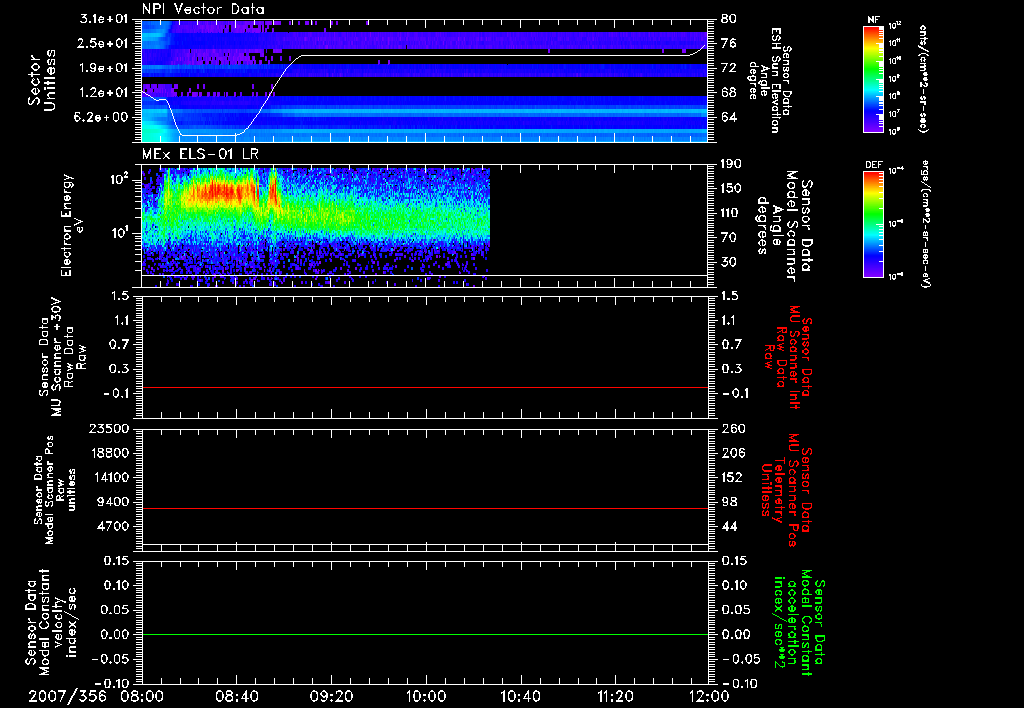
Task: Click the "3.1e+01" sector tick label
Action: (104, 19)
